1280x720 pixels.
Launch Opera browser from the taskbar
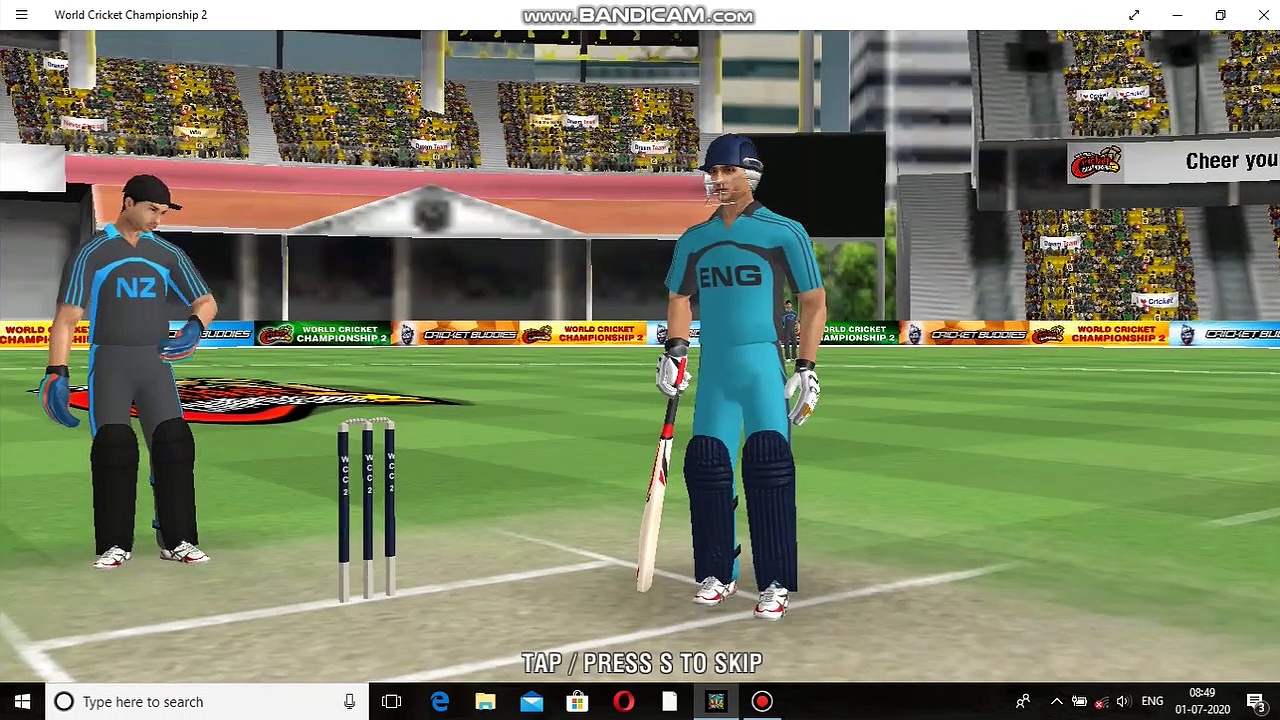pyautogui.click(x=623, y=701)
